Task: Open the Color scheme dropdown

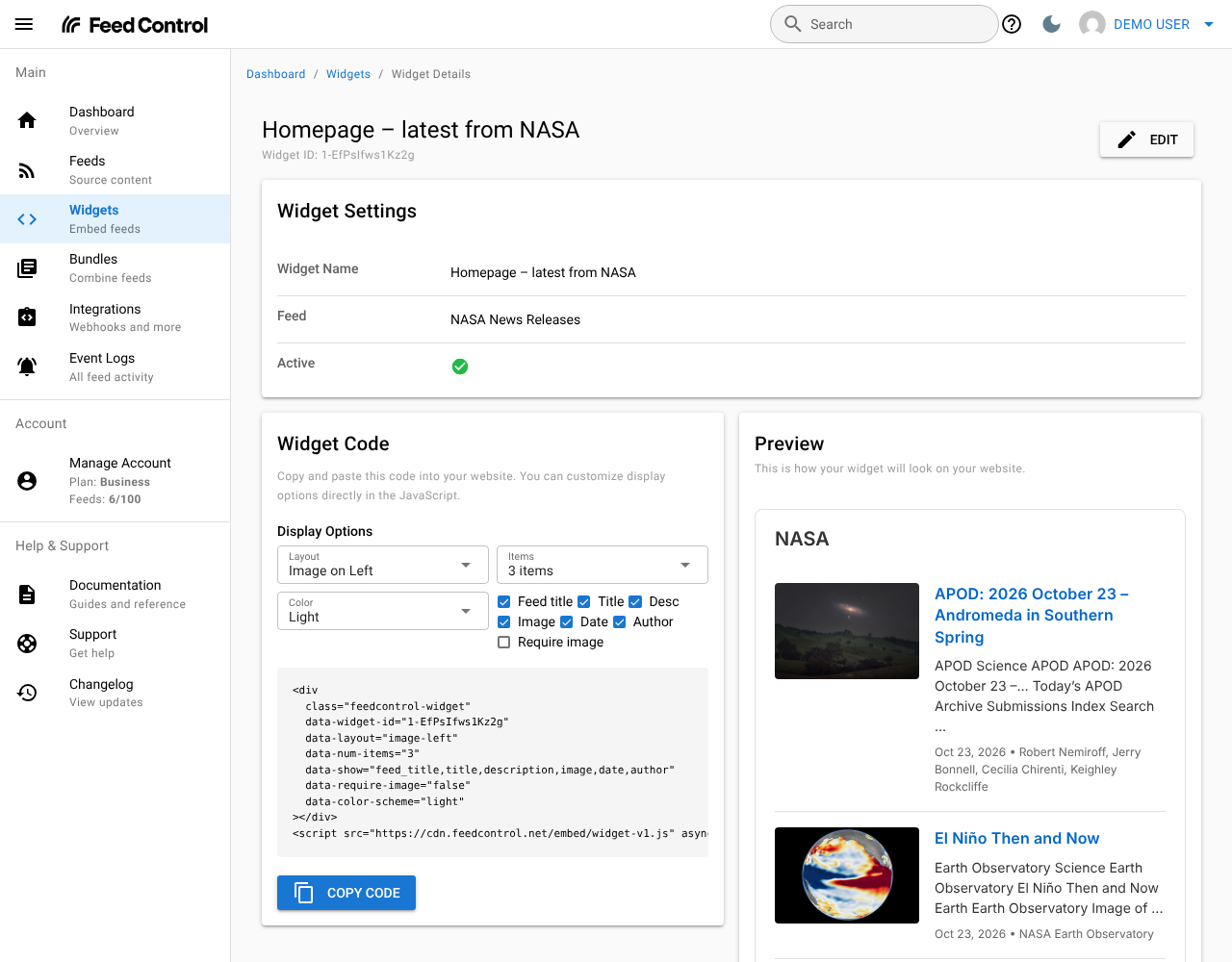Action: tap(383, 611)
